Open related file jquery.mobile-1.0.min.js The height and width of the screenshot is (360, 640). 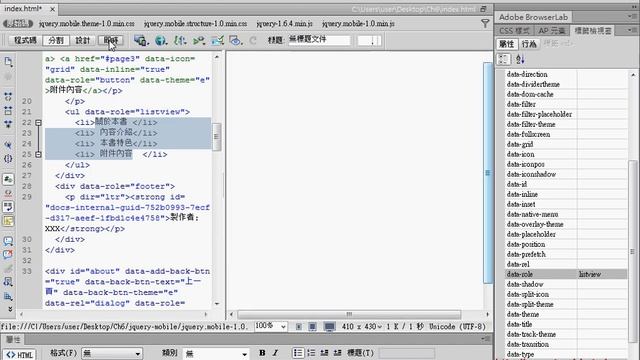click(x=358, y=24)
